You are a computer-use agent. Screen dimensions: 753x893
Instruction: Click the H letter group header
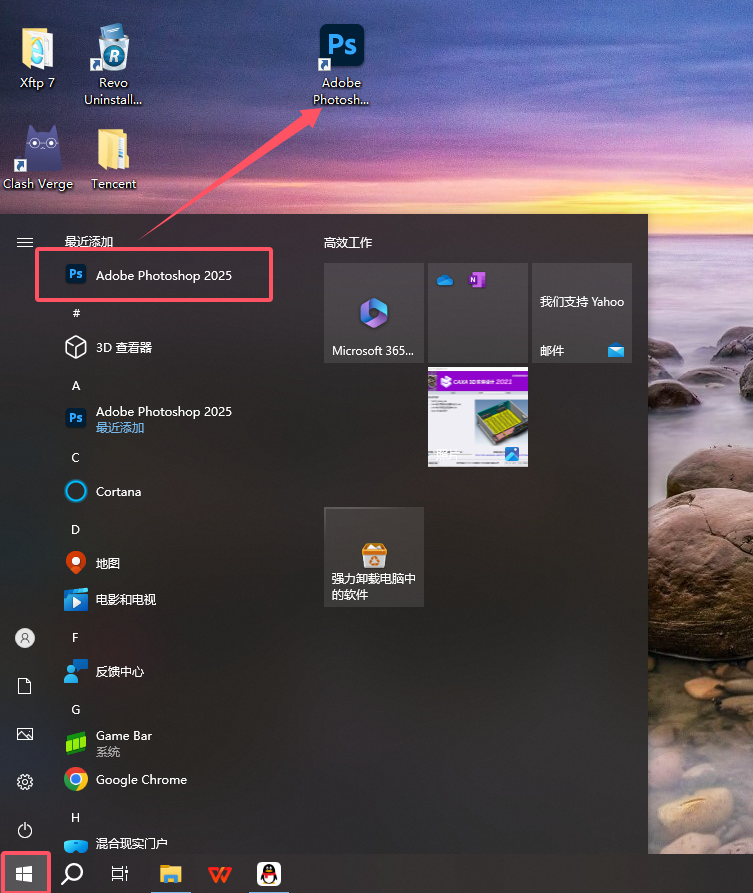75,818
